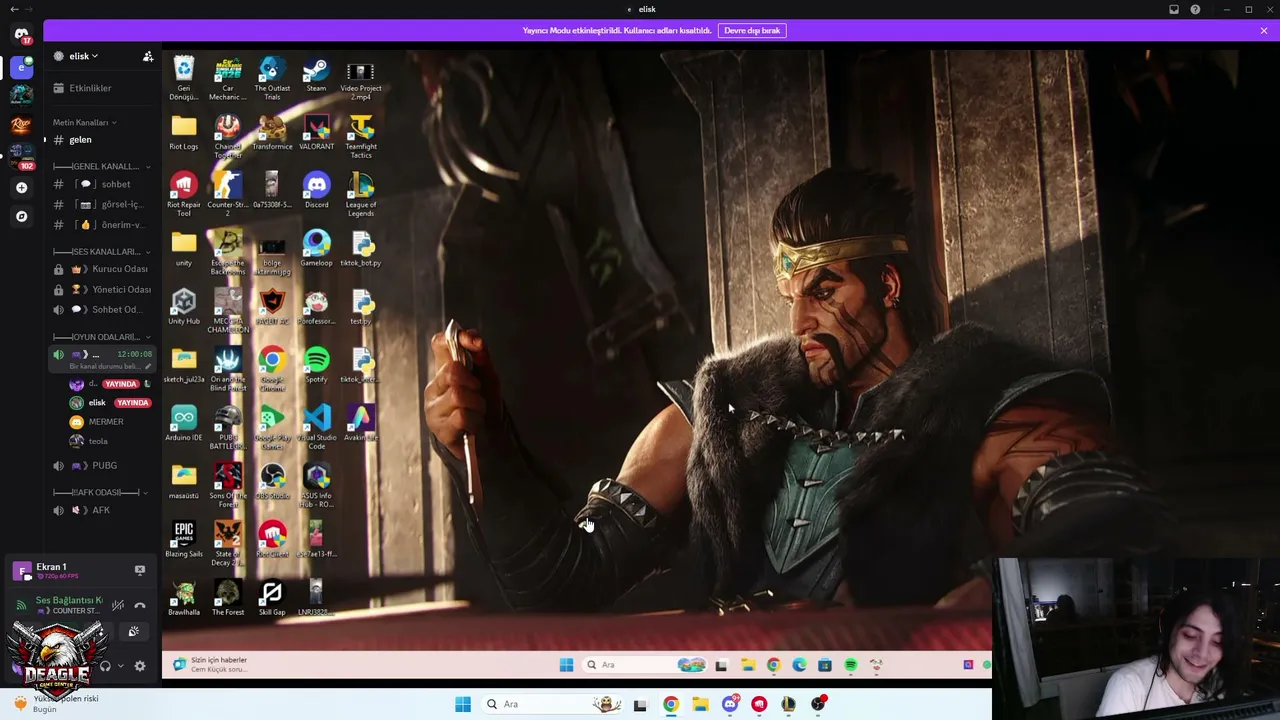Viewport: 1280px width, 720px height.
Task: Click the Add a Server plus icon
Action: [22, 187]
